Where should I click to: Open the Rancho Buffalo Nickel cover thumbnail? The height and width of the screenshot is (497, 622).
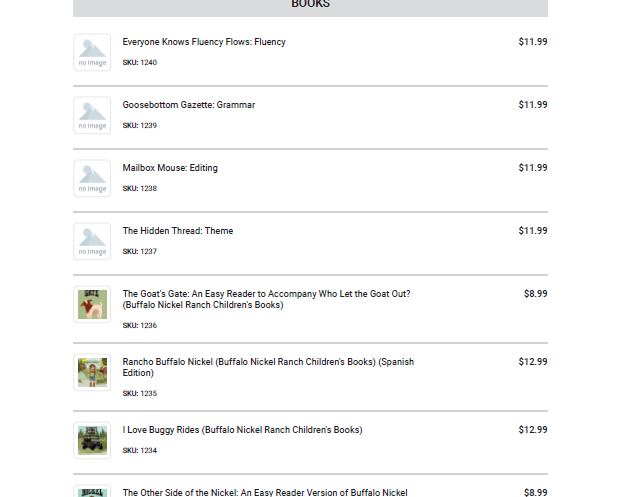[92, 372]
